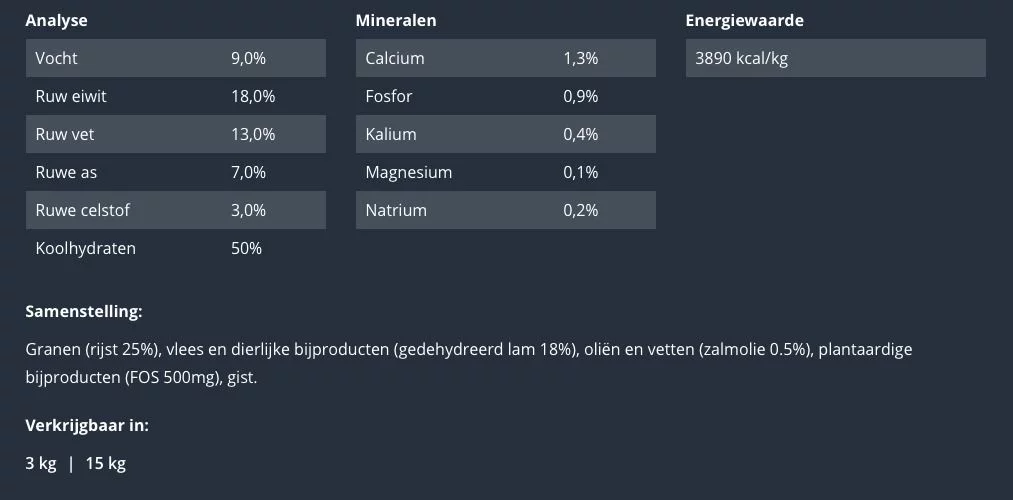The width and height of the screenshot is (1013, 500).
Task: Click the Ruw eiwit 18,0% value
Action: coord(252,96)
